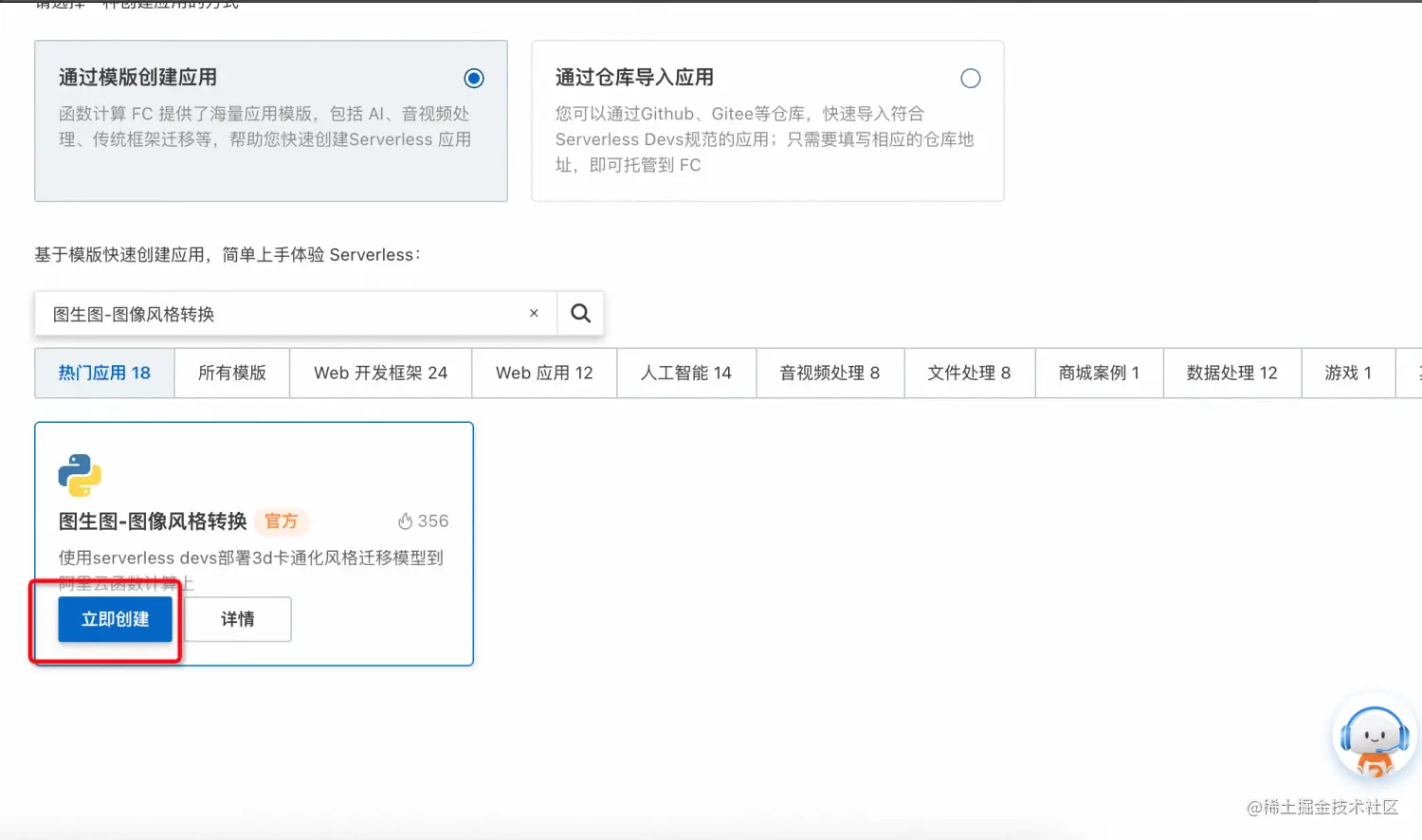The width and height of the screenshot is (1422, 840).
Task: Click the template description starting 使用serverless devs
Action: pyautogui.click(x=251, y=570)
